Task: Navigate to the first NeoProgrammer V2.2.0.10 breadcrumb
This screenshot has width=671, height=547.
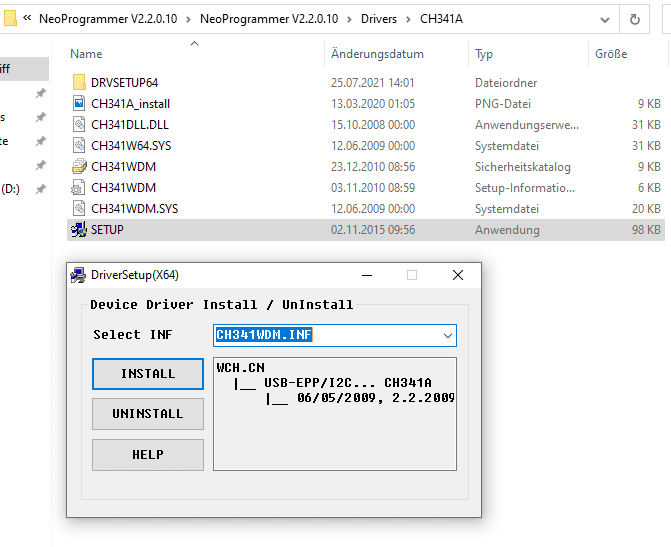Action: (108, 19)
